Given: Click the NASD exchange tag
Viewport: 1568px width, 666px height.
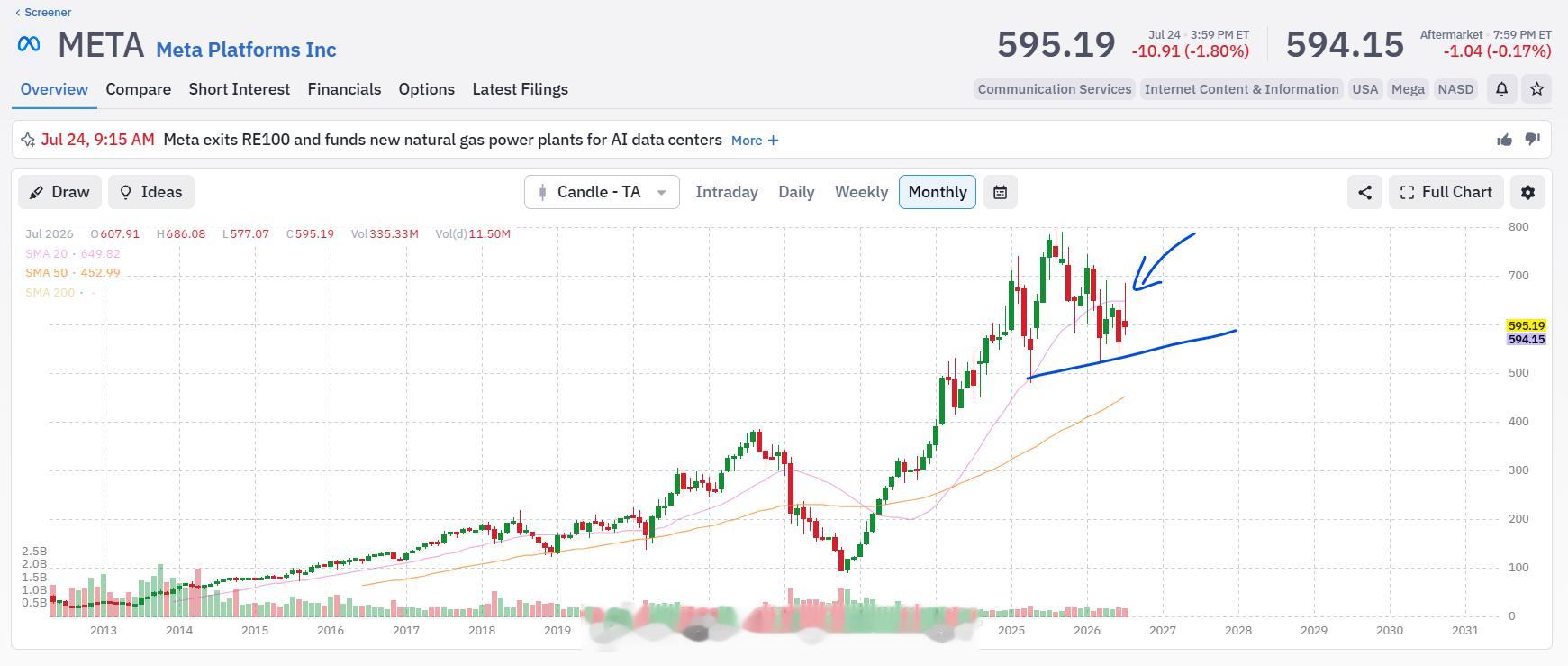Looking at the screenshot, I should click(1455, 89).
